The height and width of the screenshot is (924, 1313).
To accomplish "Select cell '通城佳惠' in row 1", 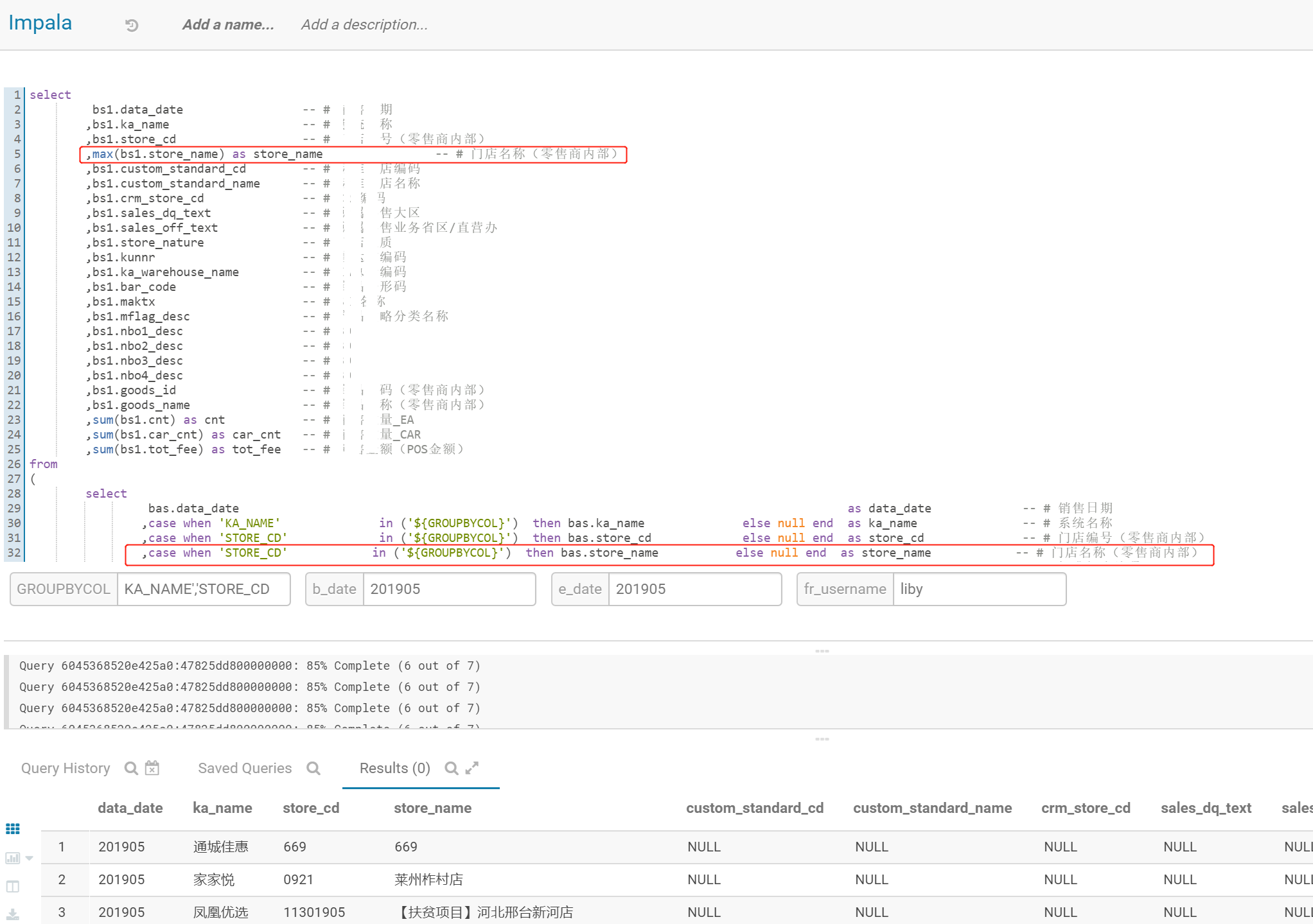I will point(220,847).
